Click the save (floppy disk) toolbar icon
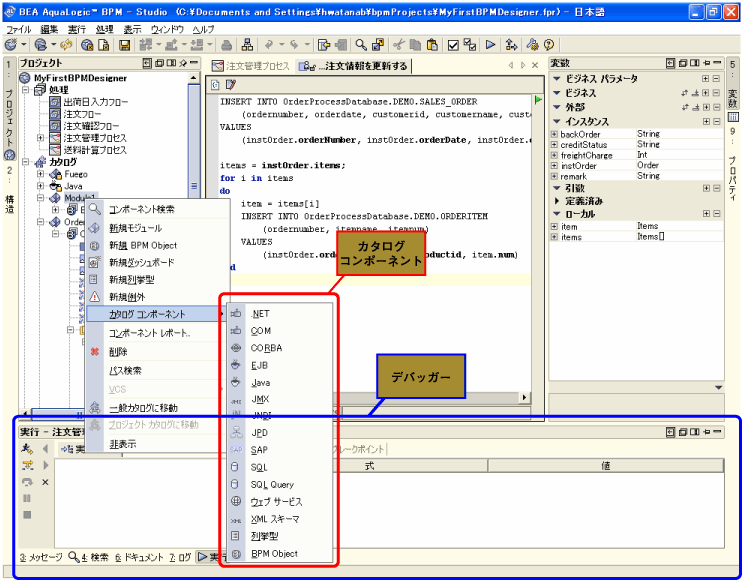 [124, 45]
